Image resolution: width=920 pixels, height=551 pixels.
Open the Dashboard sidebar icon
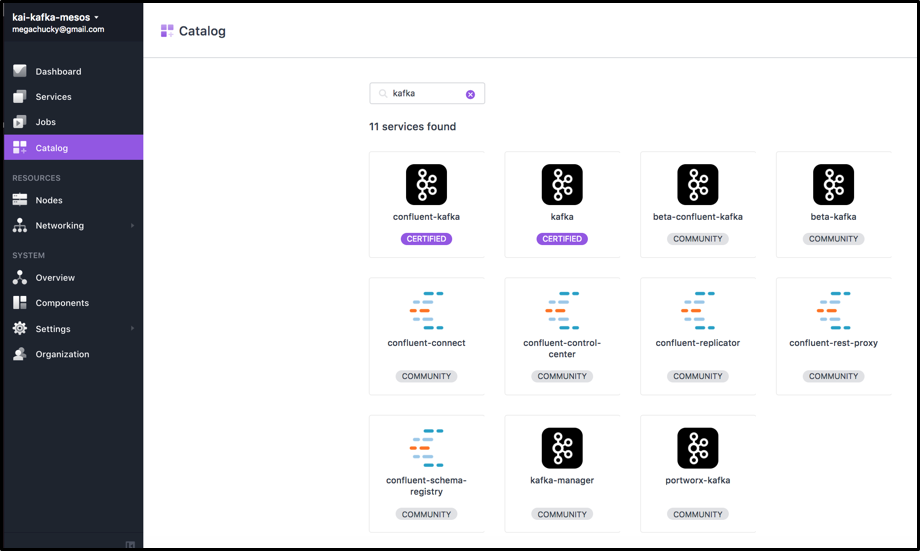(x=20, y=71)
